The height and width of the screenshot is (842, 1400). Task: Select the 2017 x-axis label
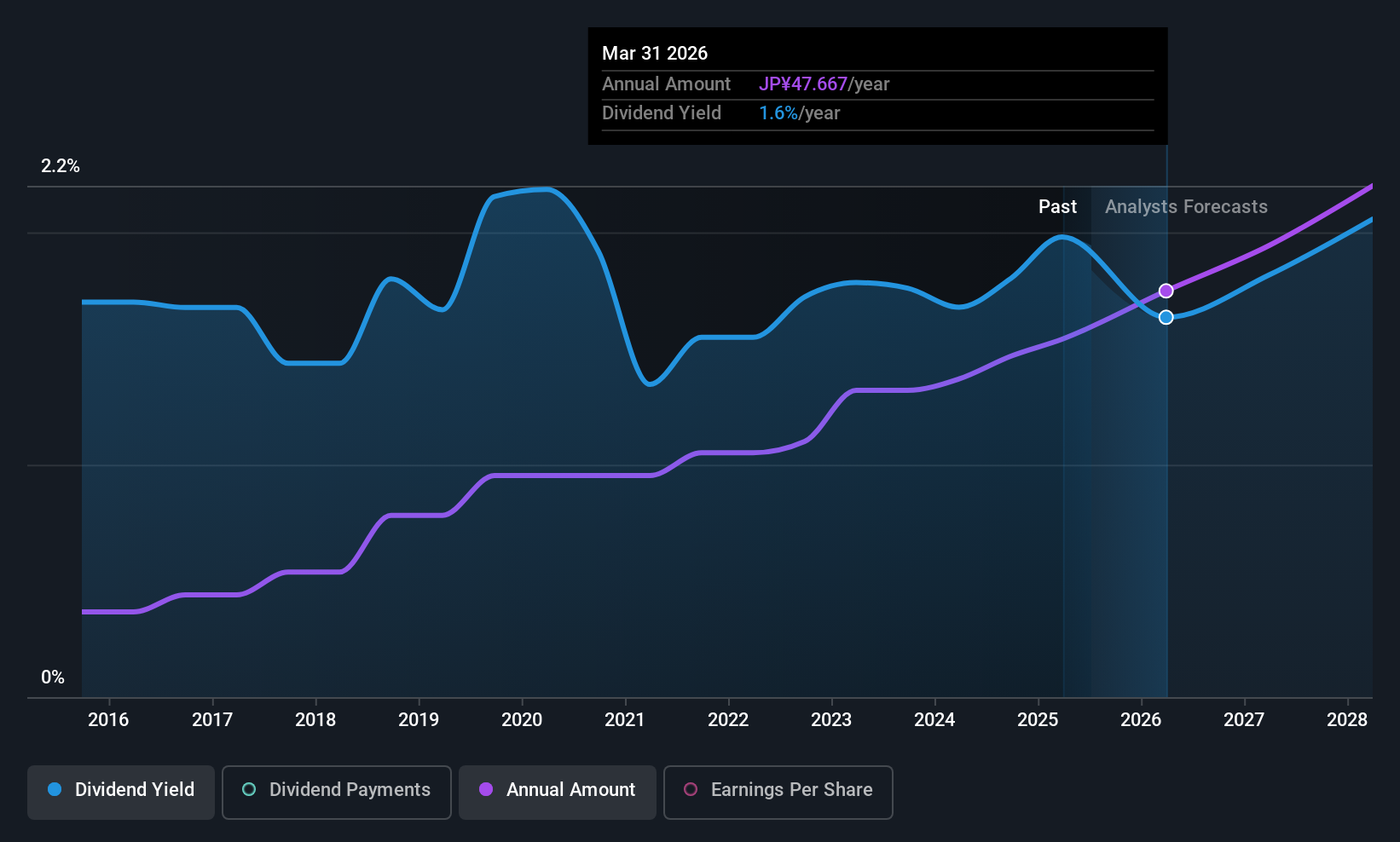(212, 720)
